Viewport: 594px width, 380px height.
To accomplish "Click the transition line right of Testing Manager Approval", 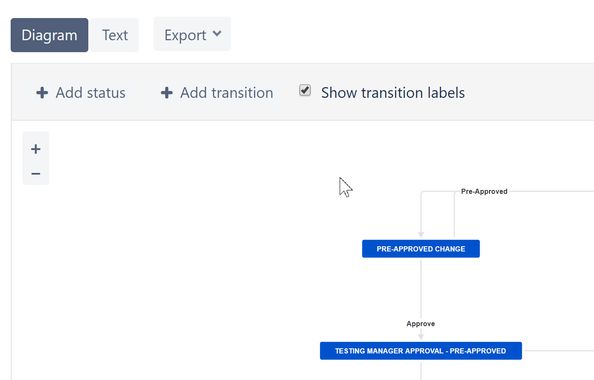I will click(558, 351).
